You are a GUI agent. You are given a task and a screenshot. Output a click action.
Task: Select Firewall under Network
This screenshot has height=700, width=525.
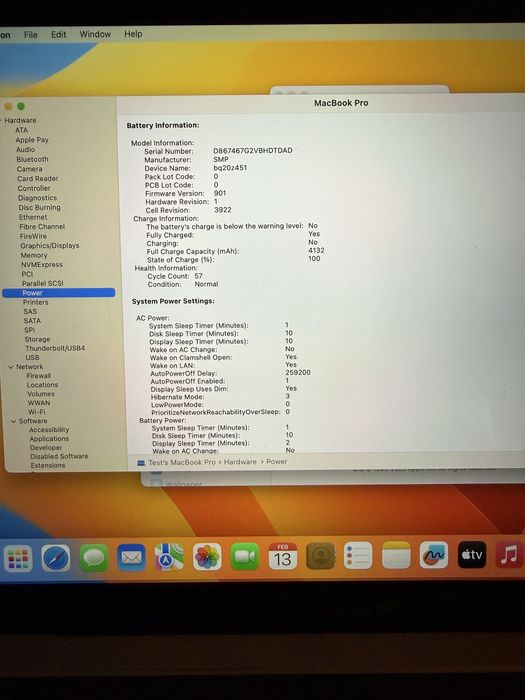[39, 376]
